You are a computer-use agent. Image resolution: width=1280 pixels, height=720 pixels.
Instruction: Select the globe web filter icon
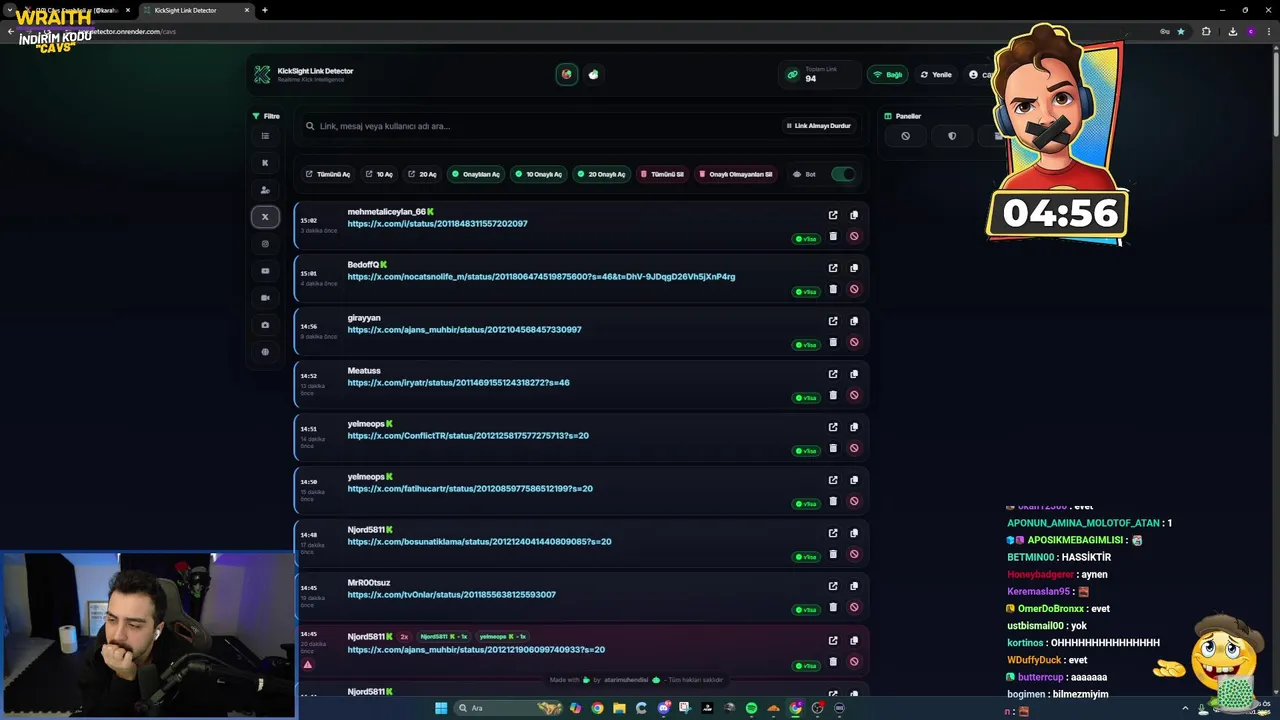pyautogui.click(x=265, y=352)
